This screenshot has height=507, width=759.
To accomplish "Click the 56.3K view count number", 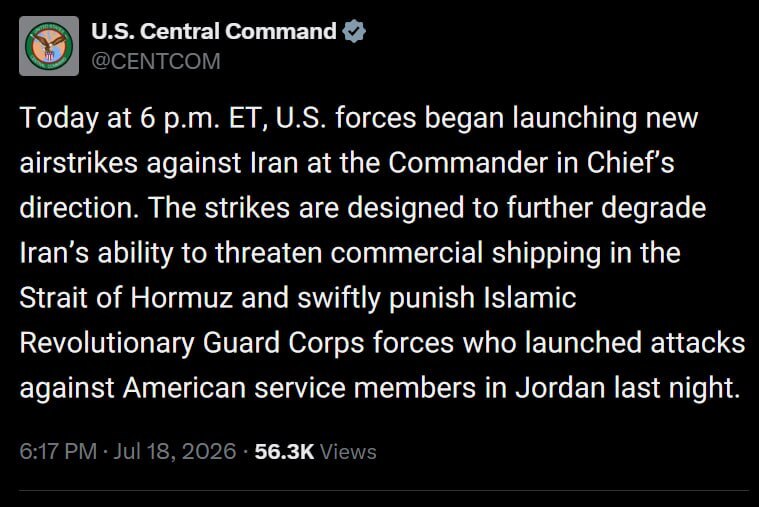I will (285, 451).
